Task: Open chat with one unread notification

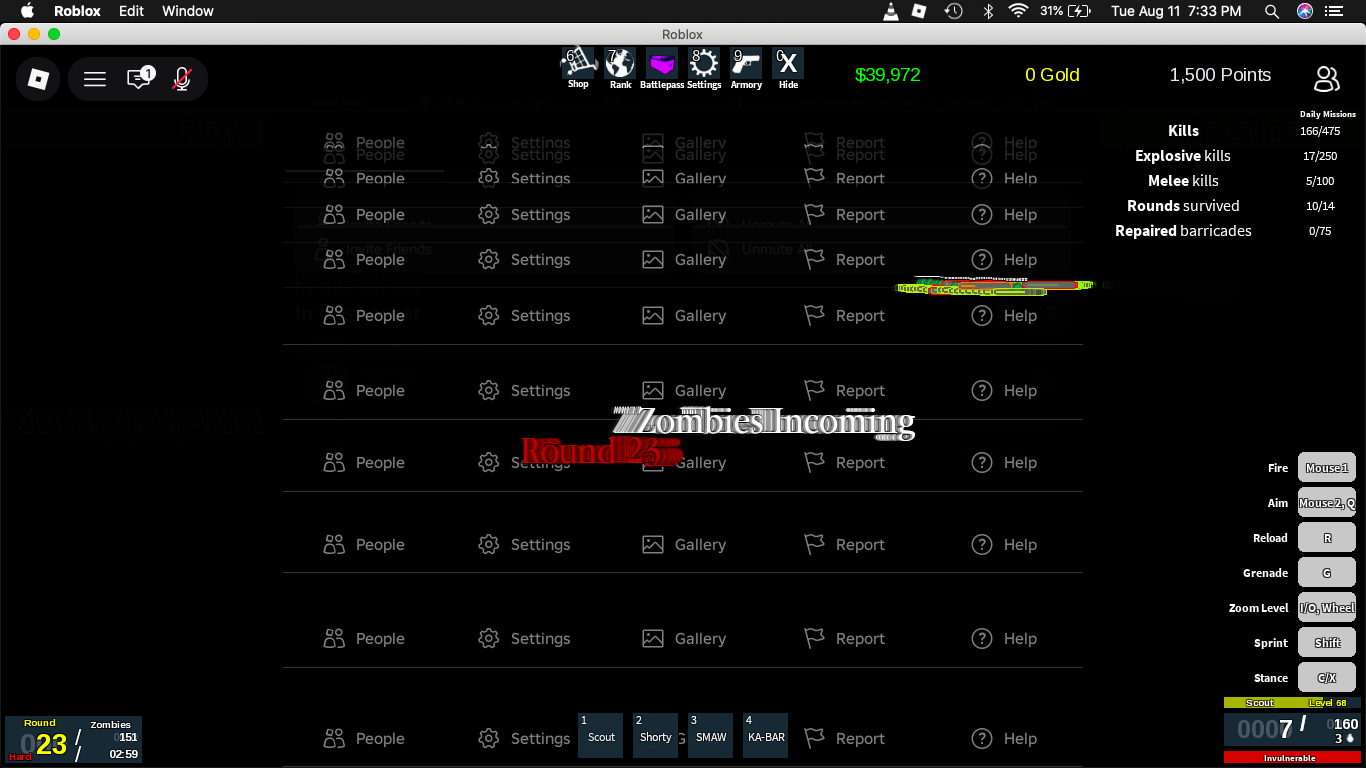Action: 139,79
